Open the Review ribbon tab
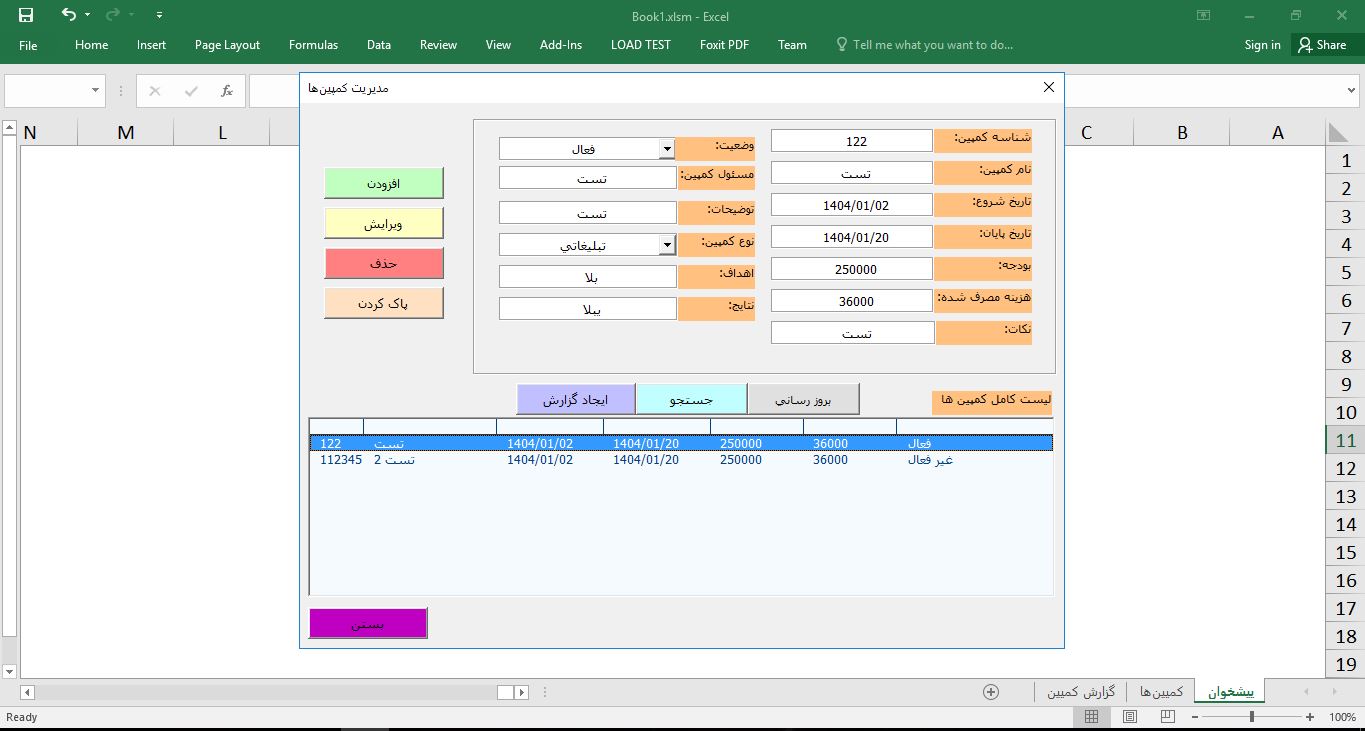 pyautogui.click(x=438, y=45)
